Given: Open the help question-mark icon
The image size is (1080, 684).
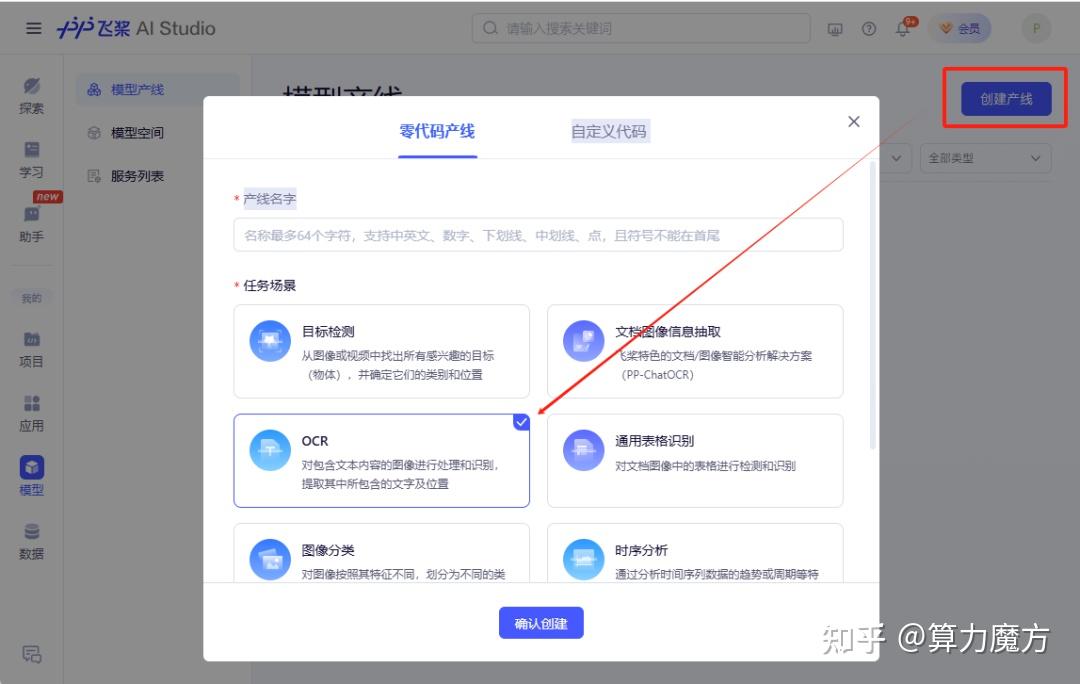Looking at the screenshot, I should point(868,29).
